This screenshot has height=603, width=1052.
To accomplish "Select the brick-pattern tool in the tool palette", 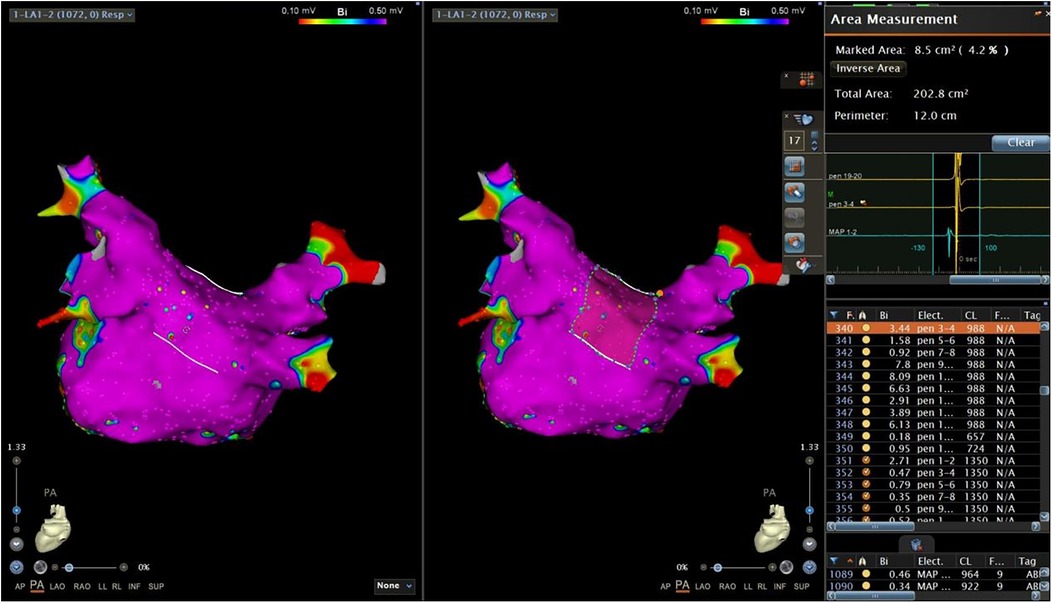I will pyautogui.click(x=795, y=166).
